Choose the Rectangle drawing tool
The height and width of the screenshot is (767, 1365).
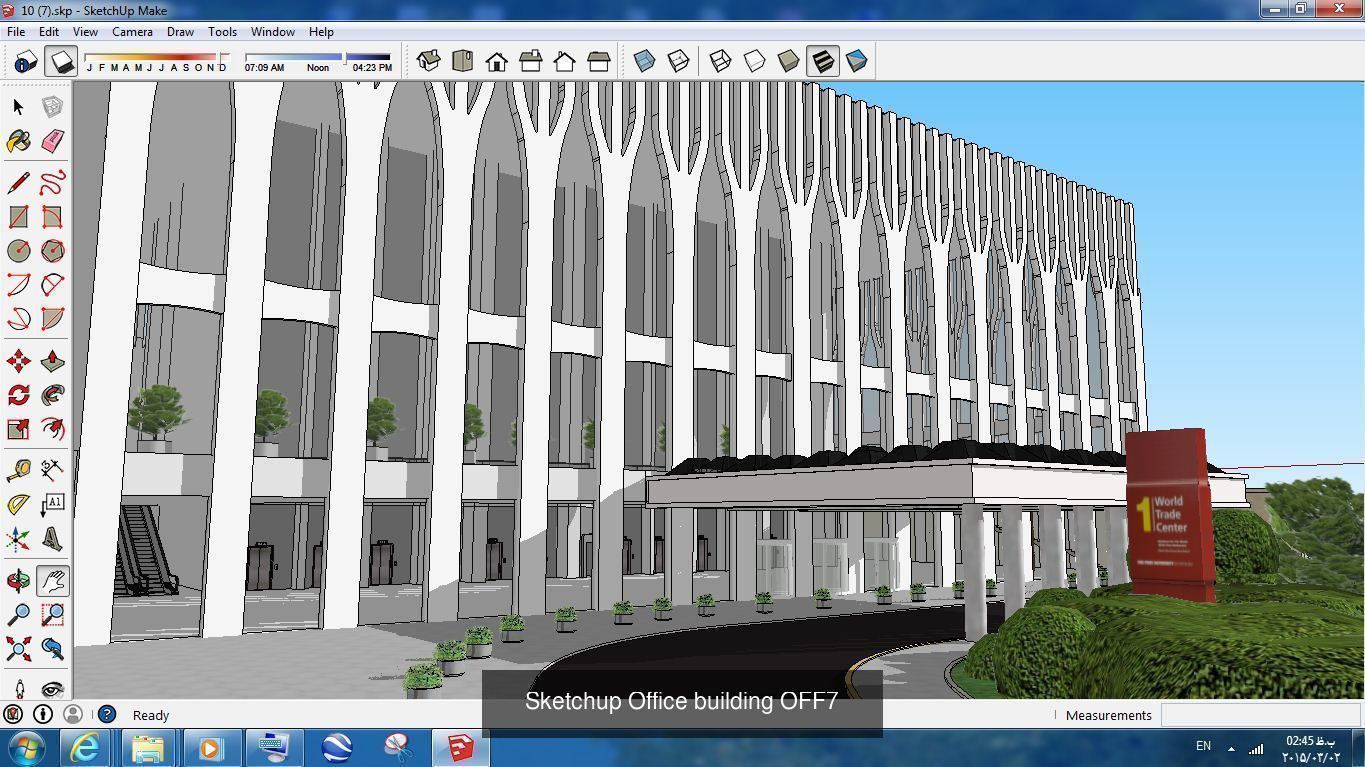(x=18, y=217)
